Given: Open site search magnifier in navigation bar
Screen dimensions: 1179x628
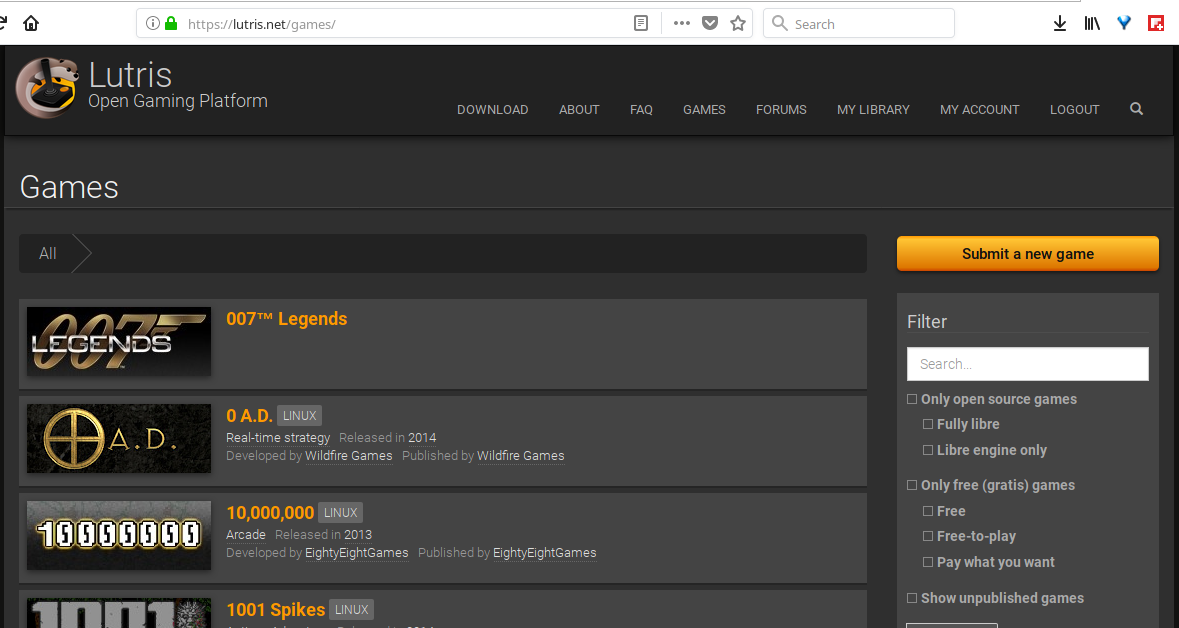Looking at the screenshot, I should point(1136,109).
